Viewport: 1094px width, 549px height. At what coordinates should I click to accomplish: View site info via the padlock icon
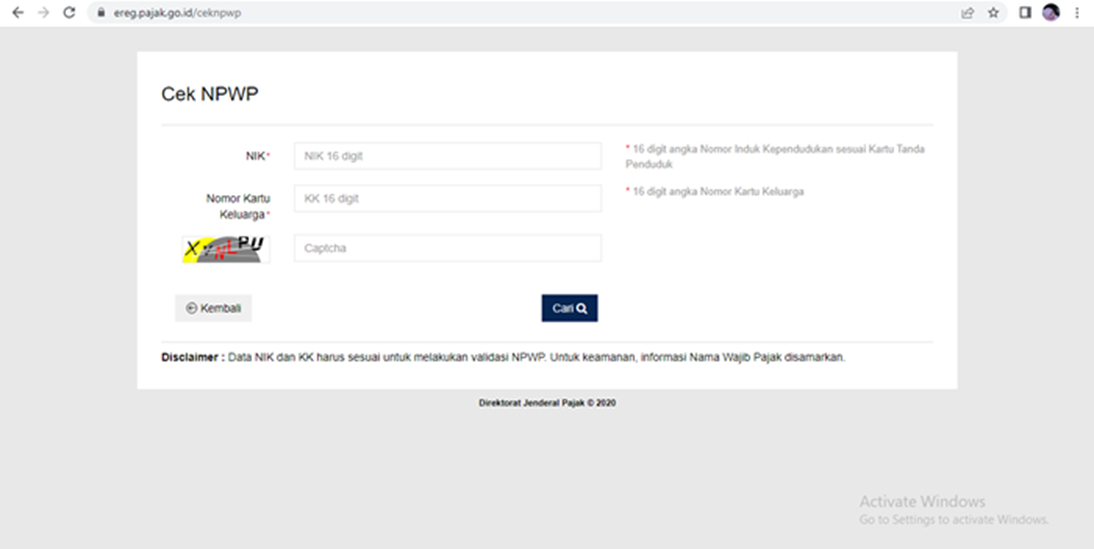[x=100, y=13]
